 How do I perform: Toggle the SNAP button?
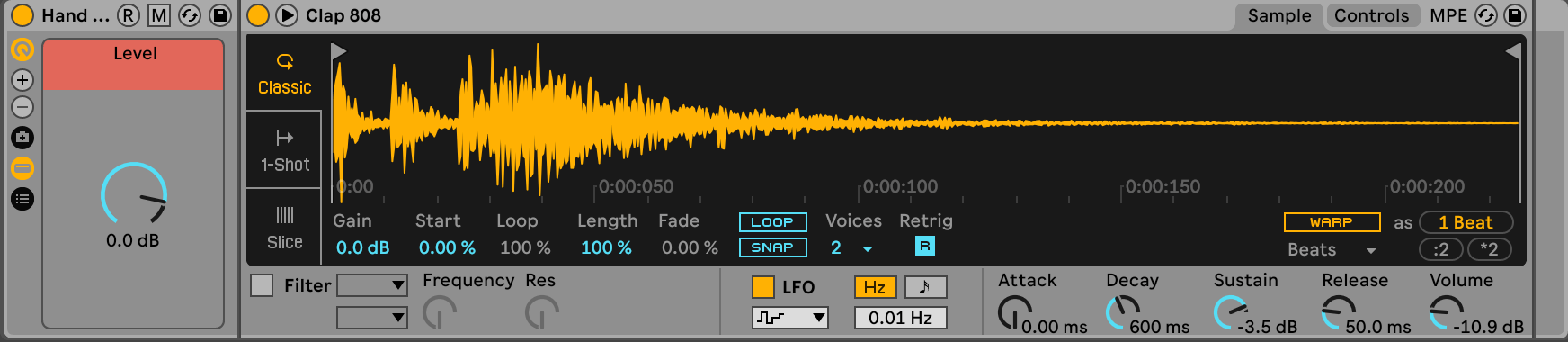coord(773,247)
